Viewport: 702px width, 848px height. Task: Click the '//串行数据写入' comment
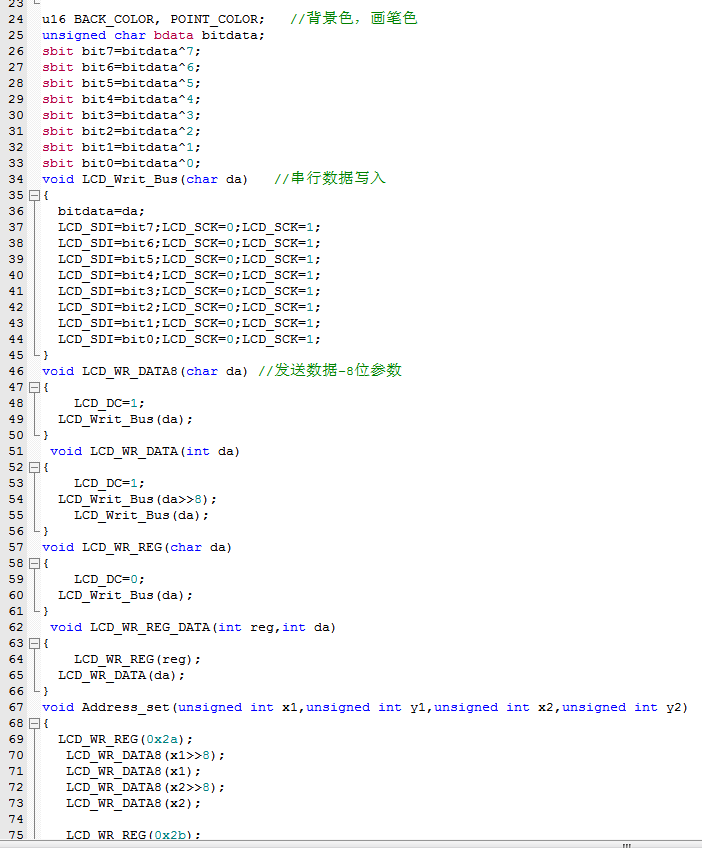[330, 178]
